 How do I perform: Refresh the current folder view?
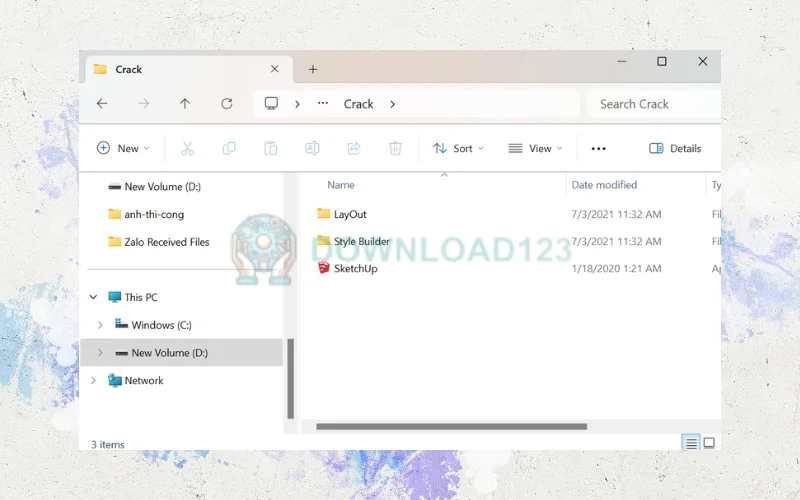[x=227, y=104]
